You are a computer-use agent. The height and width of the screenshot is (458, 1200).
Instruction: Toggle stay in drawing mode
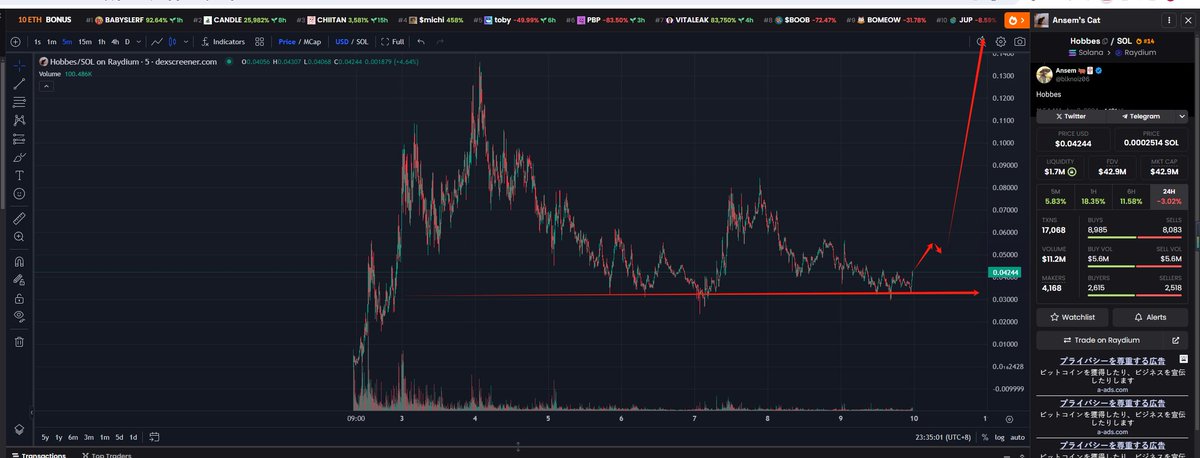point(18,279)
